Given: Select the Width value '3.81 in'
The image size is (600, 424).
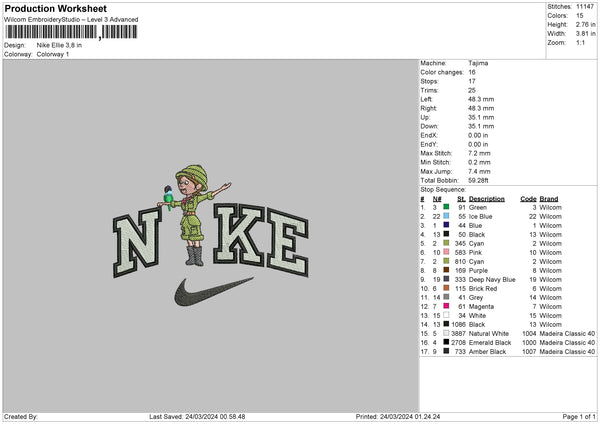Looking at the screenshot, I should [585, 34].
